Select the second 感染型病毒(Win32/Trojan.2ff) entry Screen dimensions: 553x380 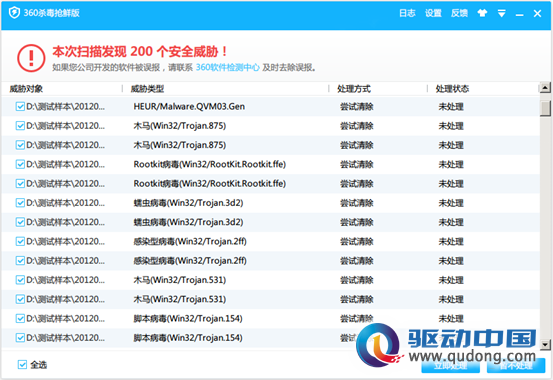190,260
